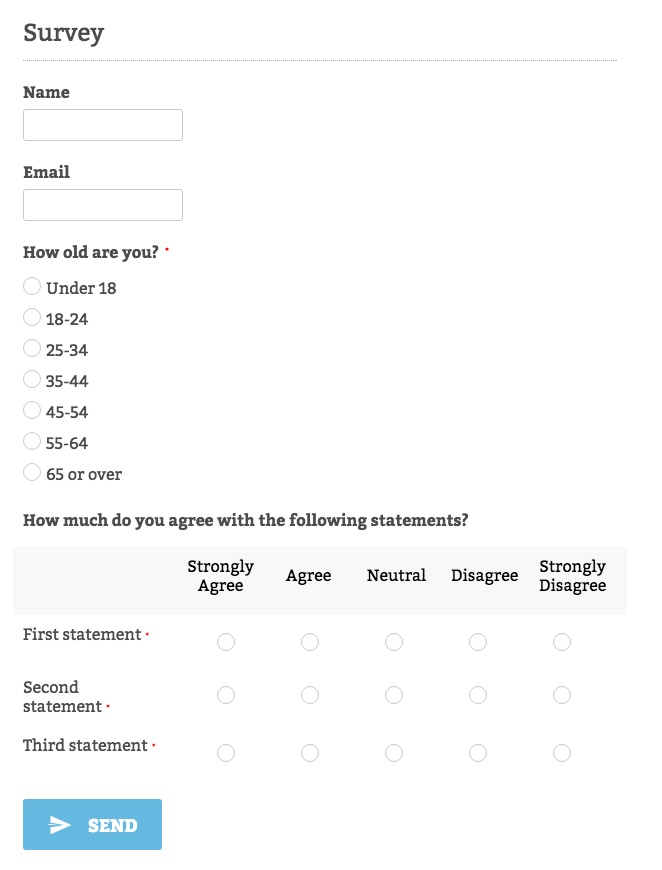Viewport: 662px width, 870px height.
Task: Click the Name input field
Action: coord(102,124)
